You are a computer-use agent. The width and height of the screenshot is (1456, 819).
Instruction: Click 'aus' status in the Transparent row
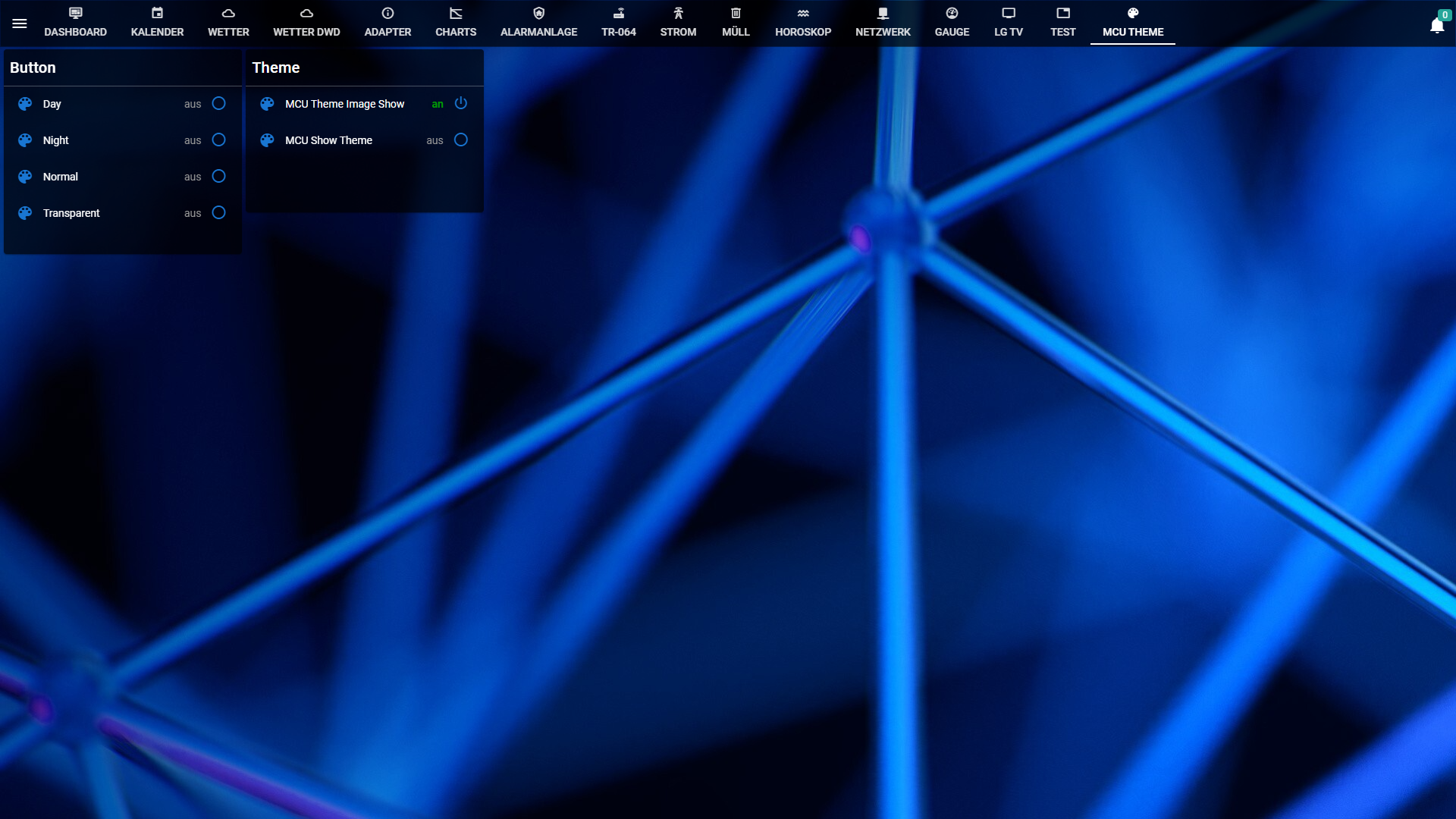point(193,213)
